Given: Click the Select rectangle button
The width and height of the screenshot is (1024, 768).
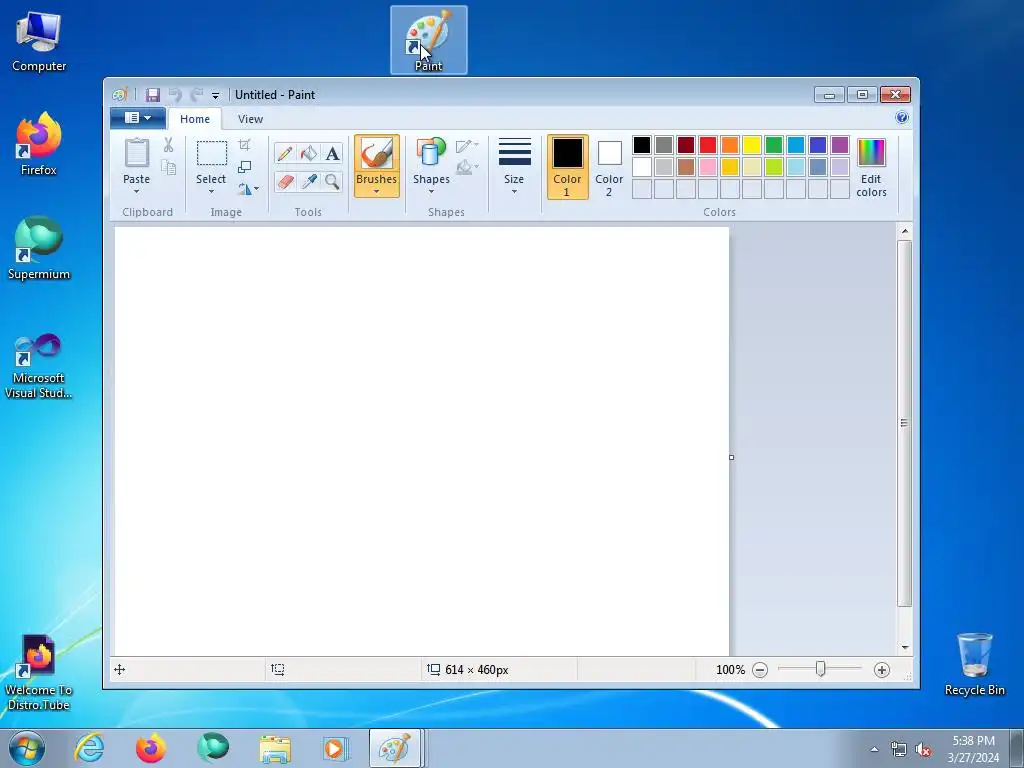Looking at the screenshot, I should 211,161.
